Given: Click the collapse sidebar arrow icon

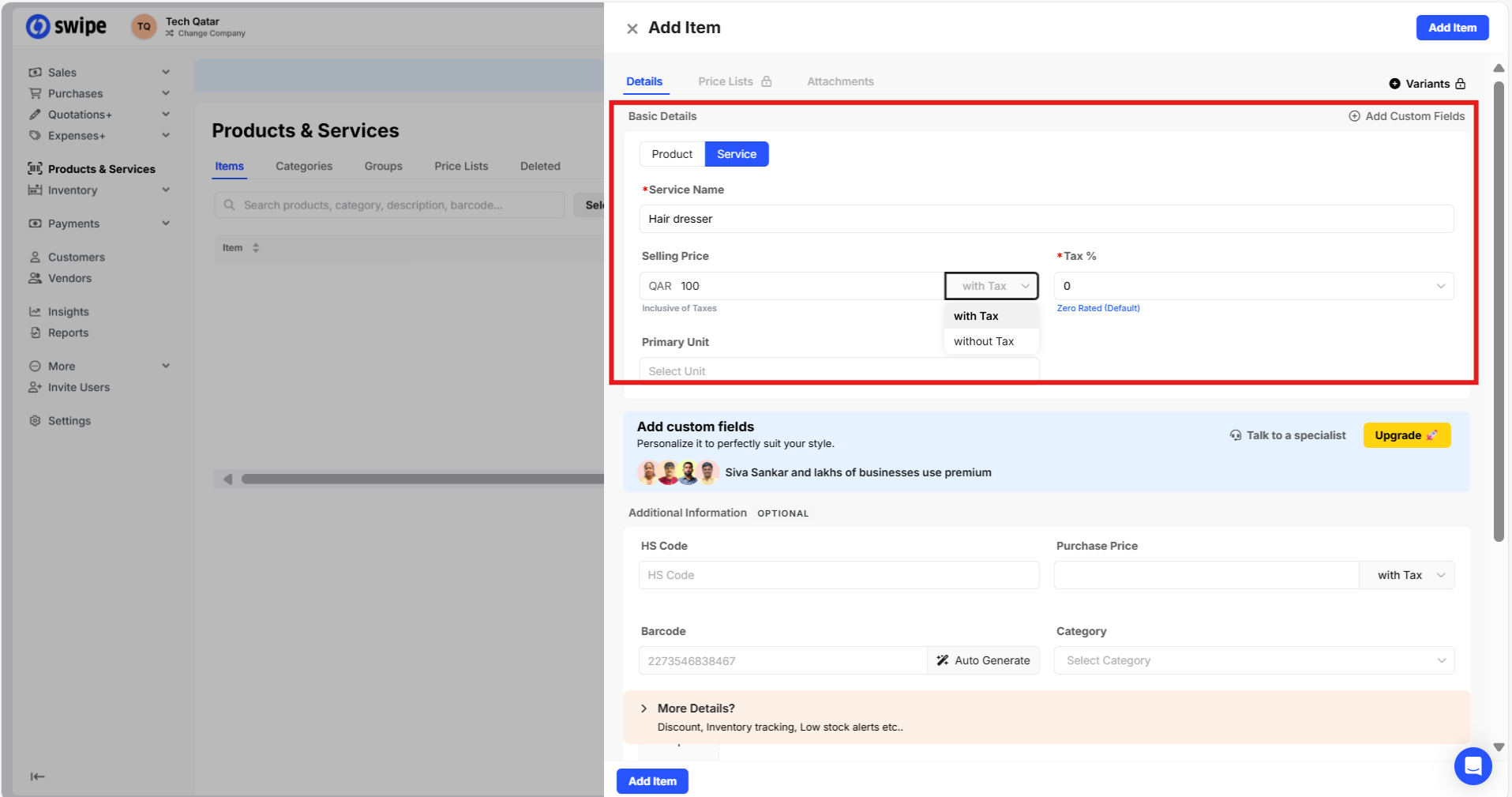Looking at the screenshot, I should (37, 776).
